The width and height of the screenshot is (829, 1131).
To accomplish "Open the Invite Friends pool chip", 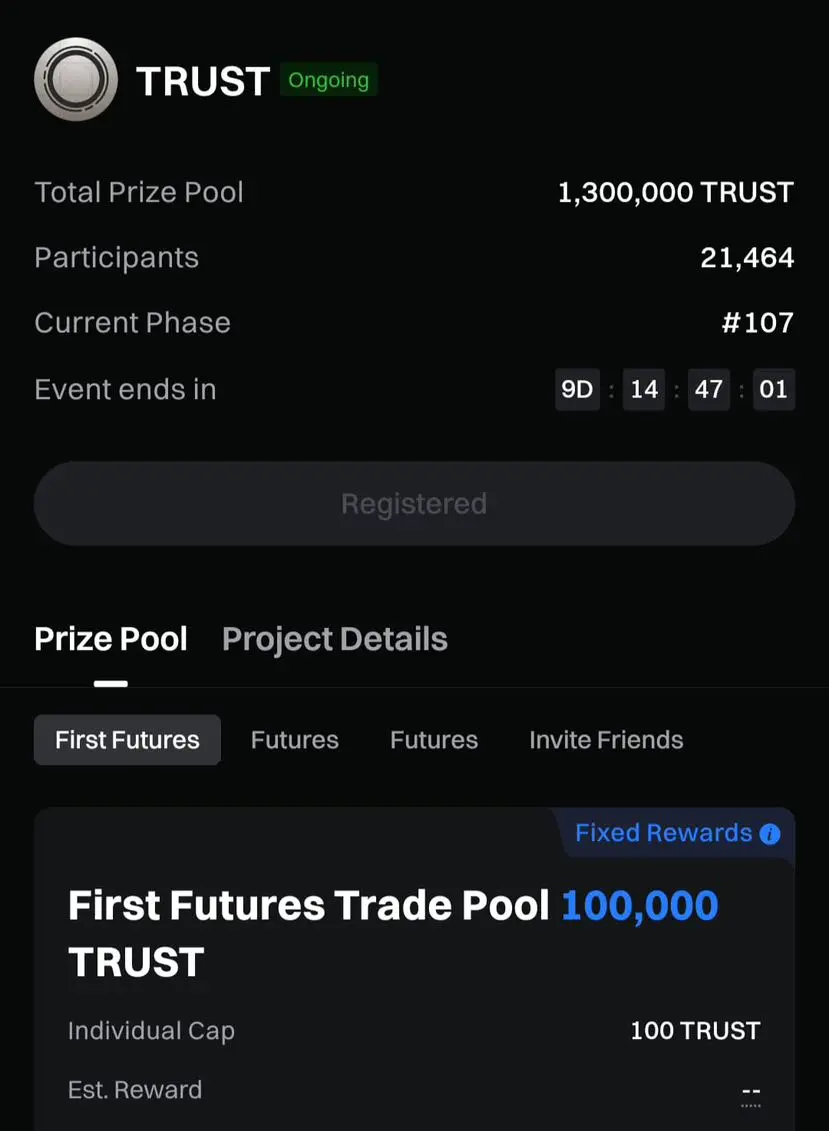I will click(606, 740).
